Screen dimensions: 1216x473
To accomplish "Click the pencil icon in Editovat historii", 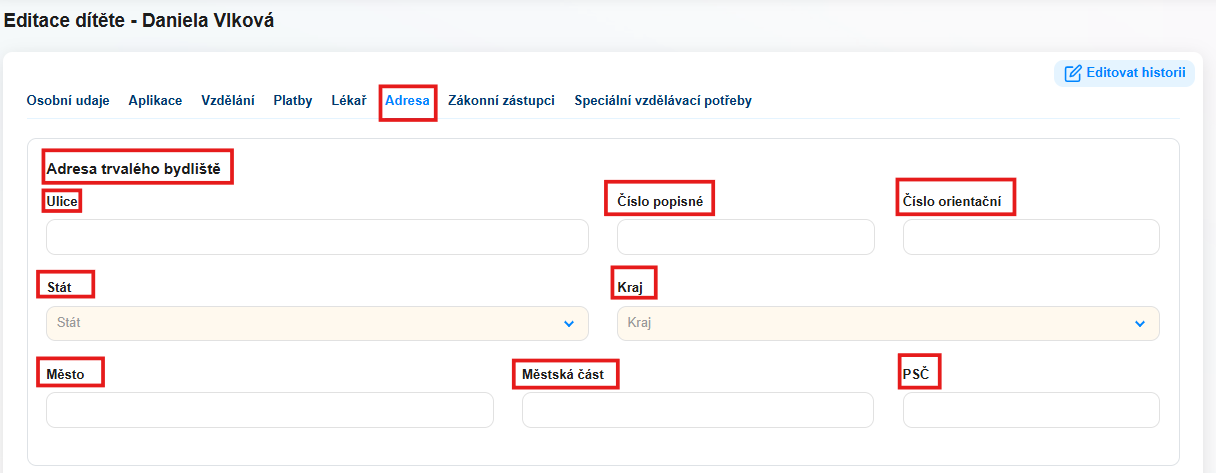I will coord(1073,73).
